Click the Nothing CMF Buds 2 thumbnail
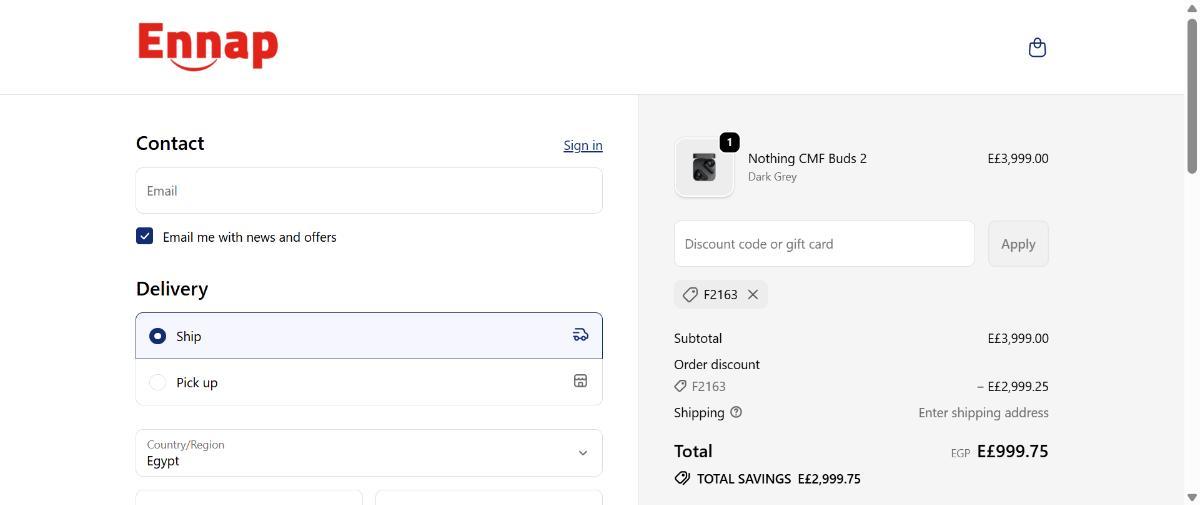Viewport: 1200px width, 505px height. pos(704,167)
